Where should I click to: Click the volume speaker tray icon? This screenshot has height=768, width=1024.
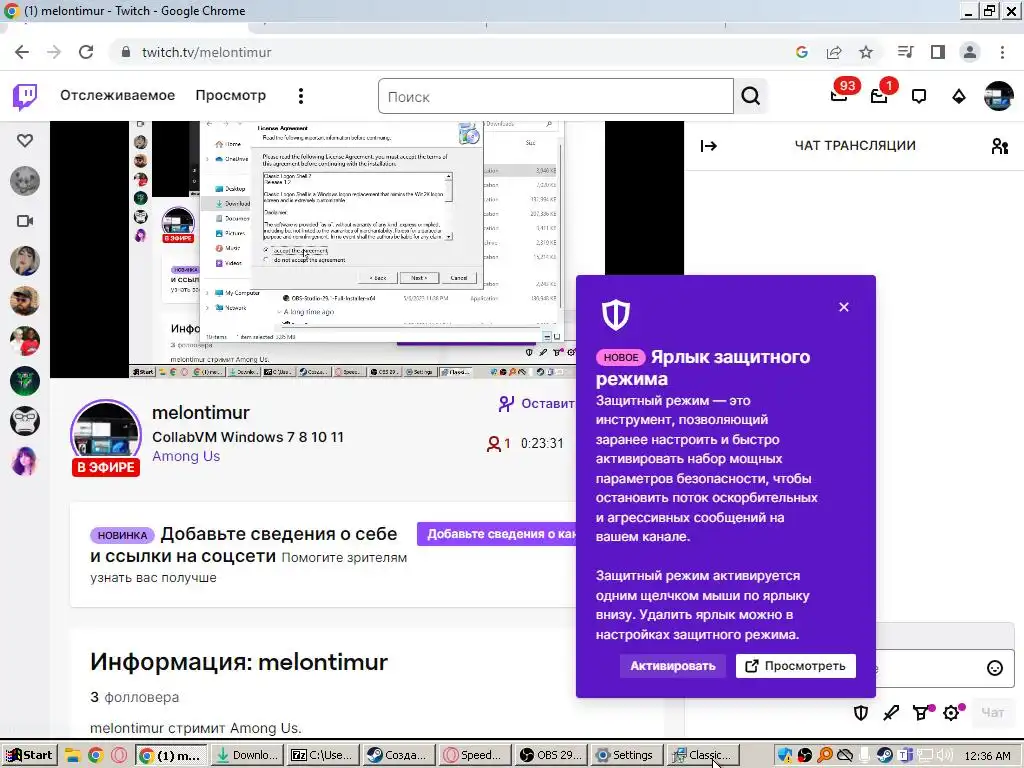point(944,756)
